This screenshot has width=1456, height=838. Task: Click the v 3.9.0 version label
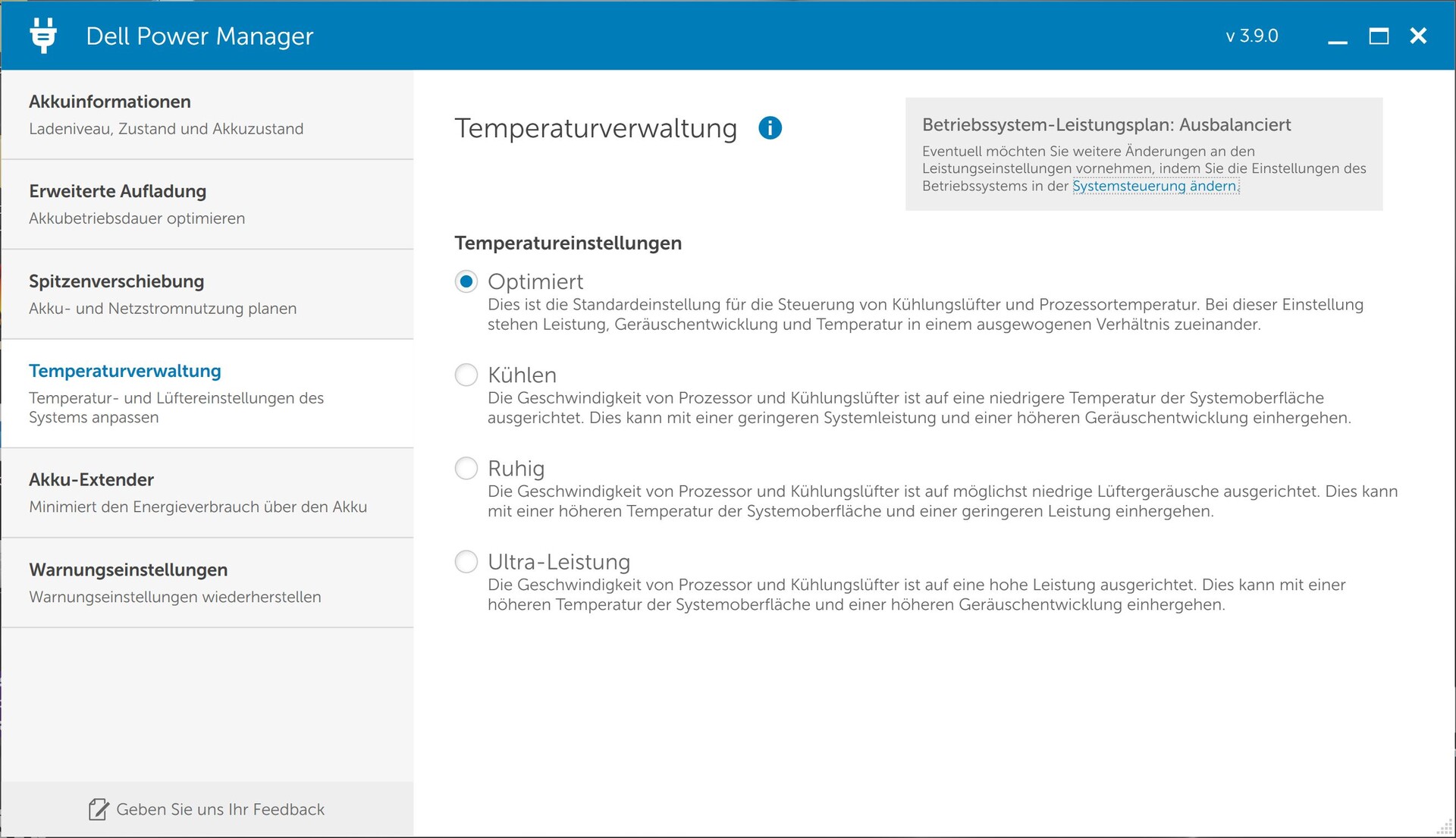pos(1251,36)
